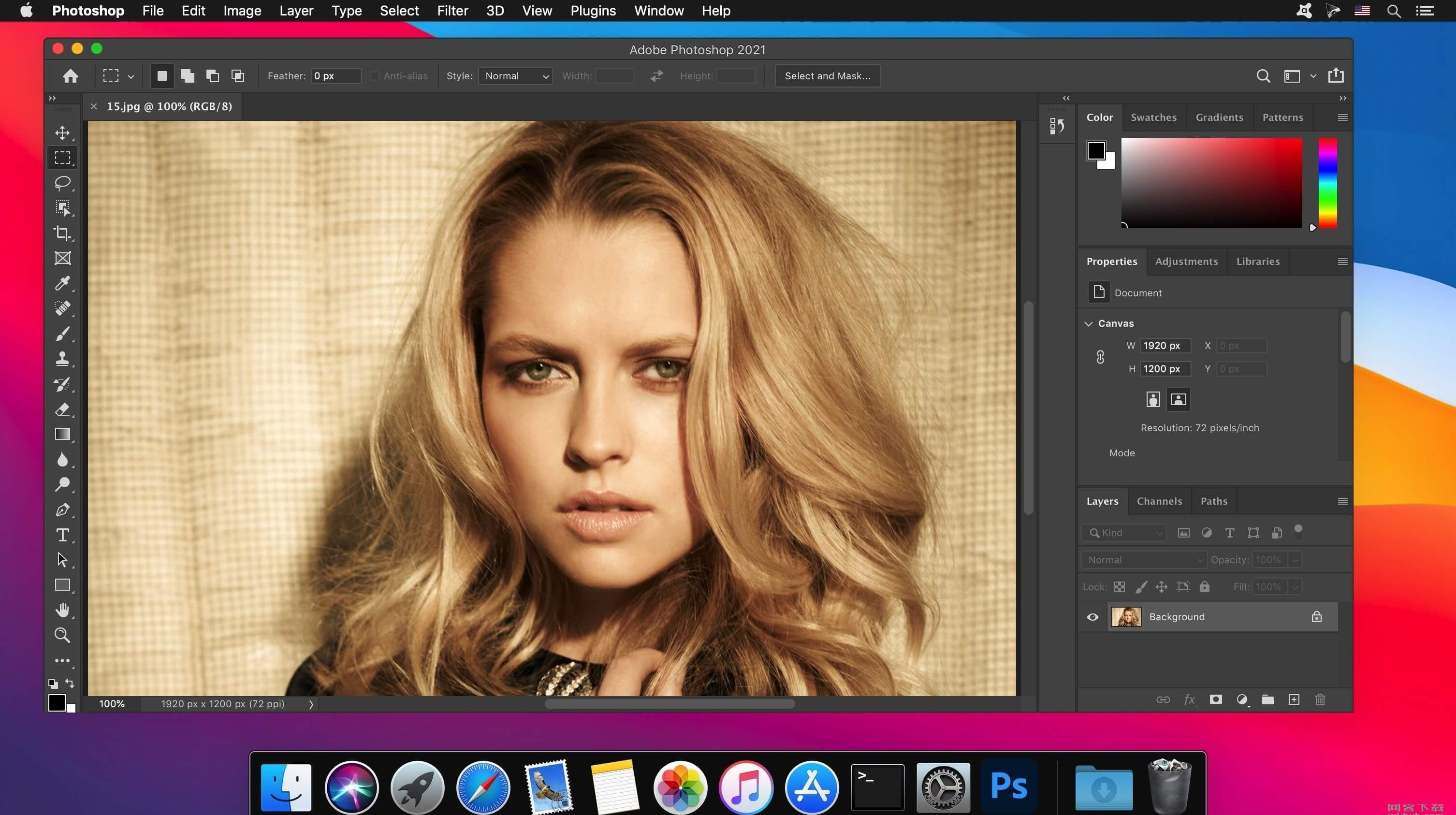Select the Crop tool
The height and width of the screenshot is (815, 1456).
click(x=63, y=232)
